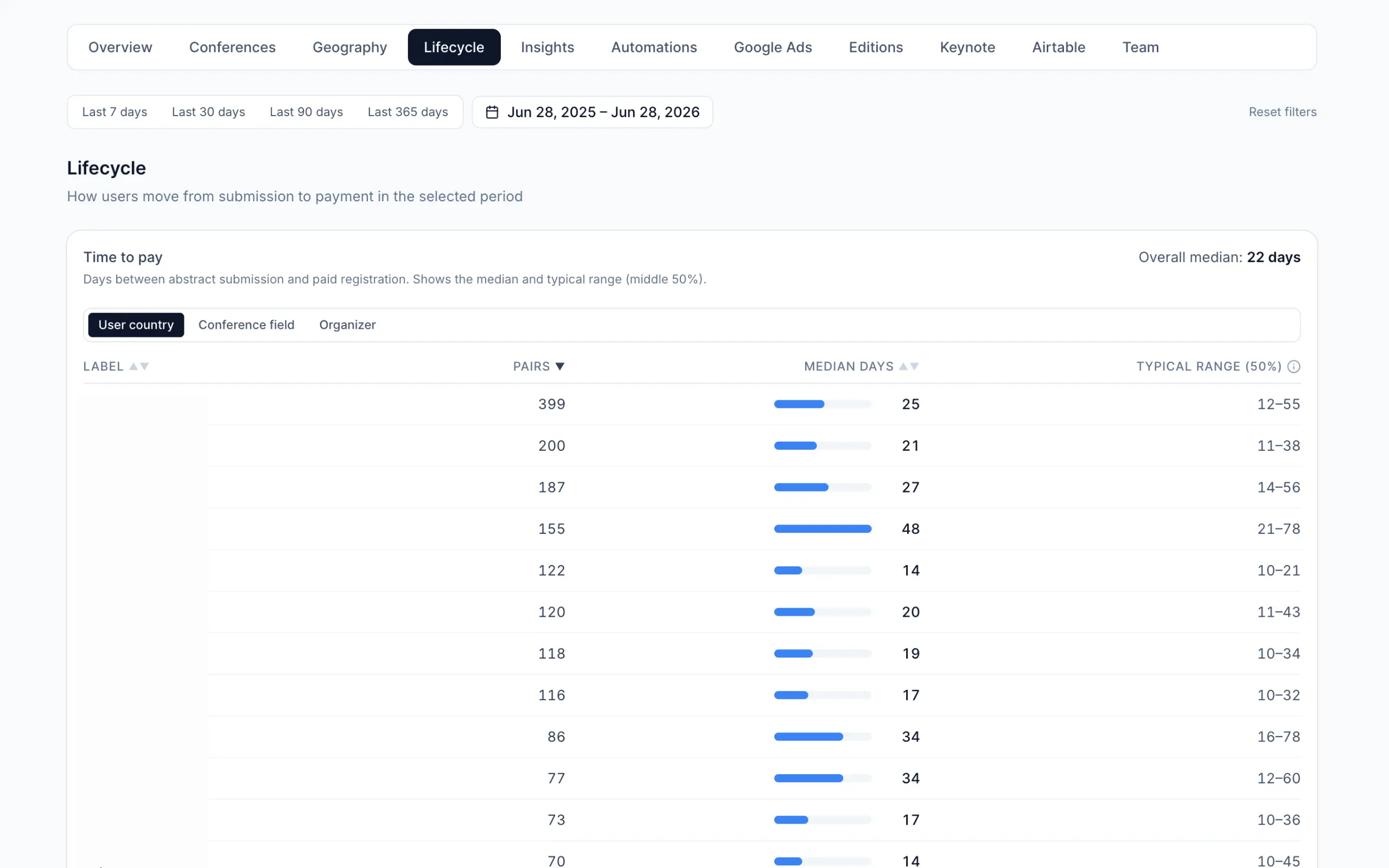The height and width of the screenshot is (868, 1389).
Task: Click the median bar for the 155 pairs row
Action: tap(823, 529)
